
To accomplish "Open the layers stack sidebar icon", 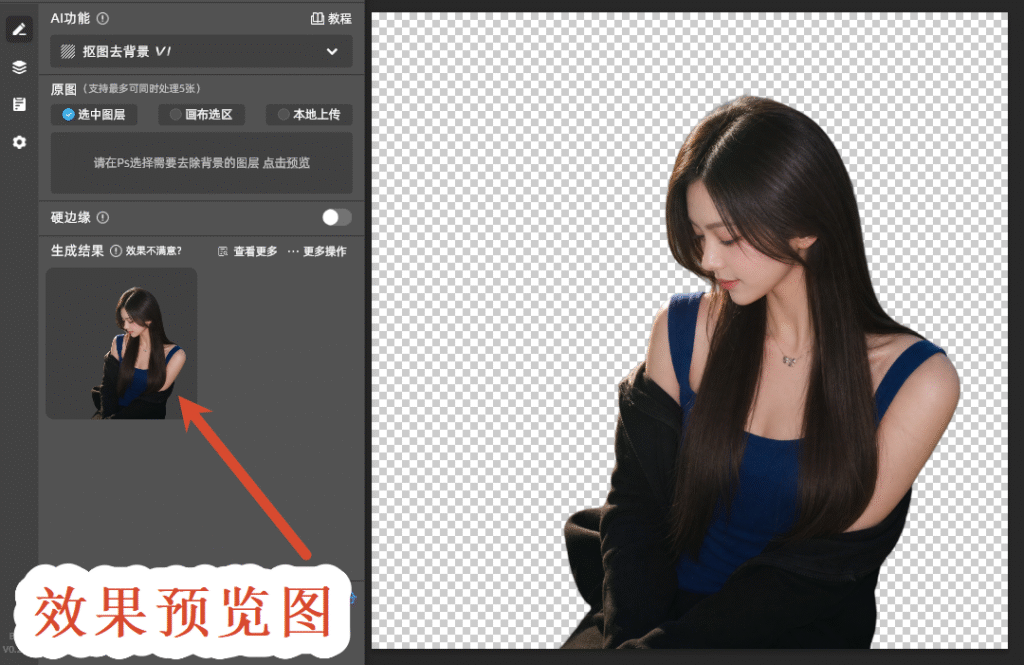I will [19, 67].
